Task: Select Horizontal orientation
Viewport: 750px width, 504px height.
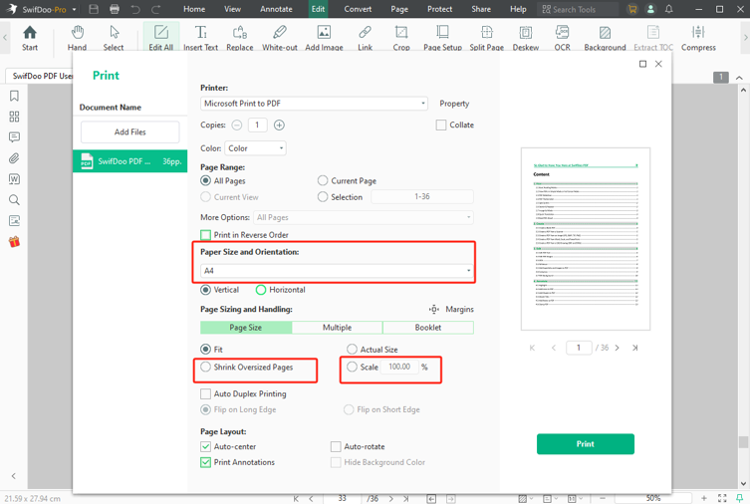Action: tap(261, 290)
